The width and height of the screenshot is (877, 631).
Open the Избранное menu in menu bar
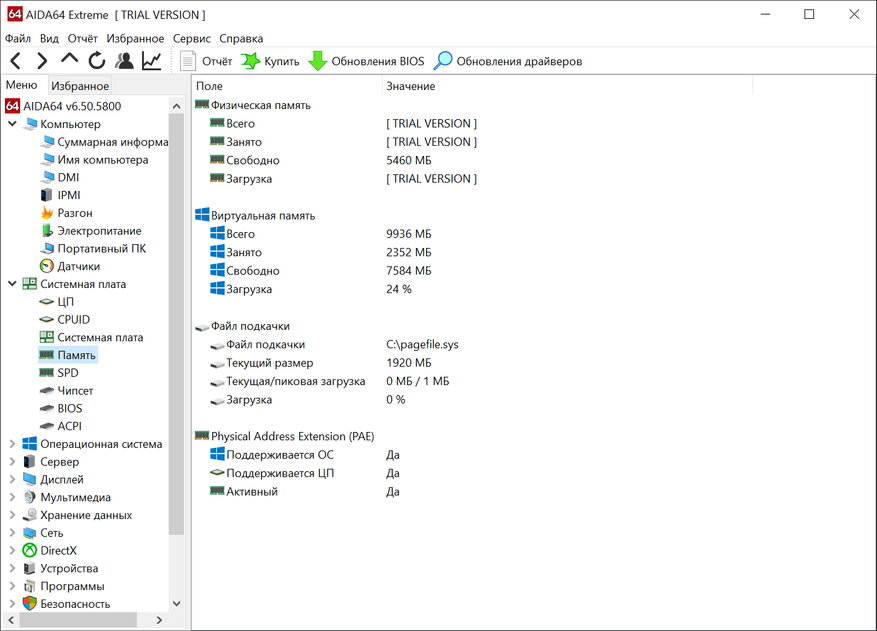[135, 39]
